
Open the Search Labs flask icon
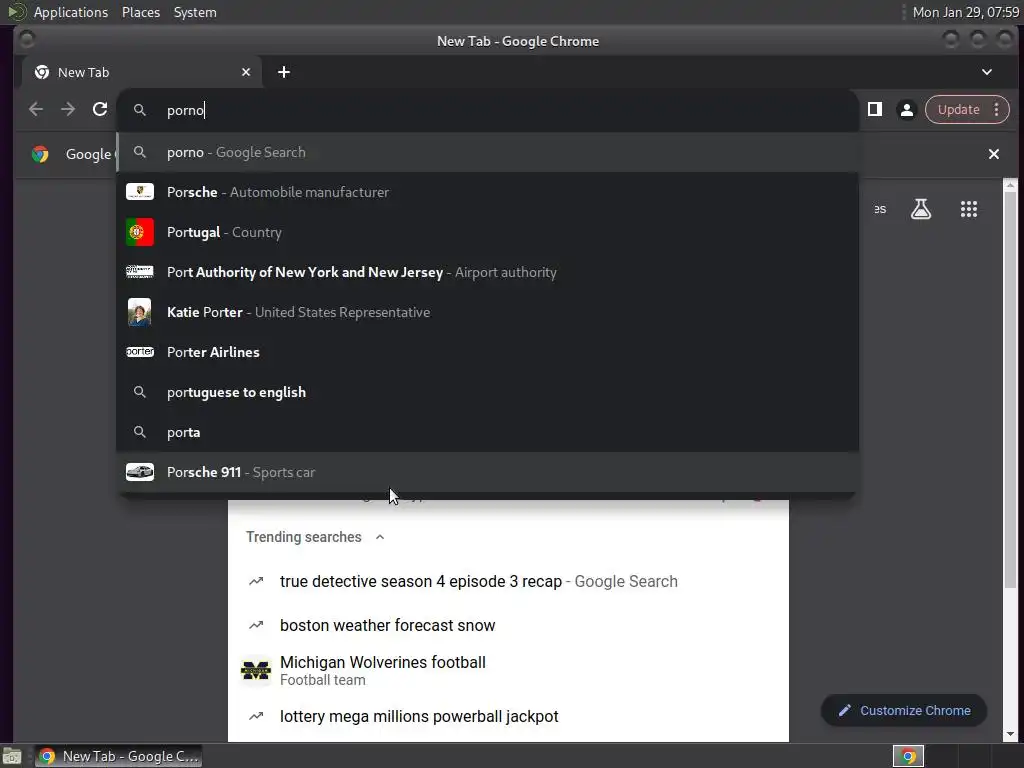[921, 209]
